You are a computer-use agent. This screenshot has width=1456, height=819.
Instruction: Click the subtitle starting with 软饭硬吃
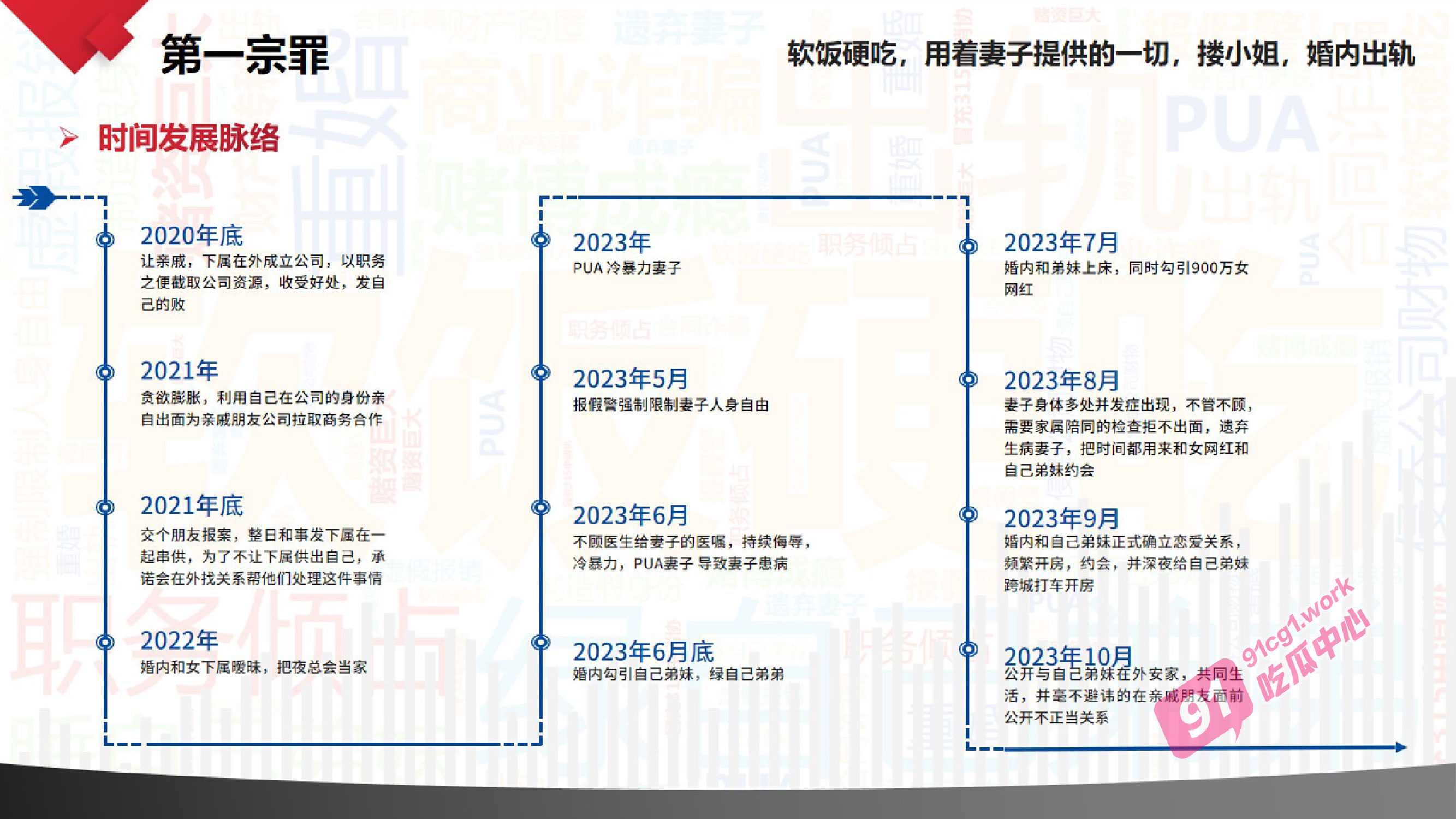1101,54
